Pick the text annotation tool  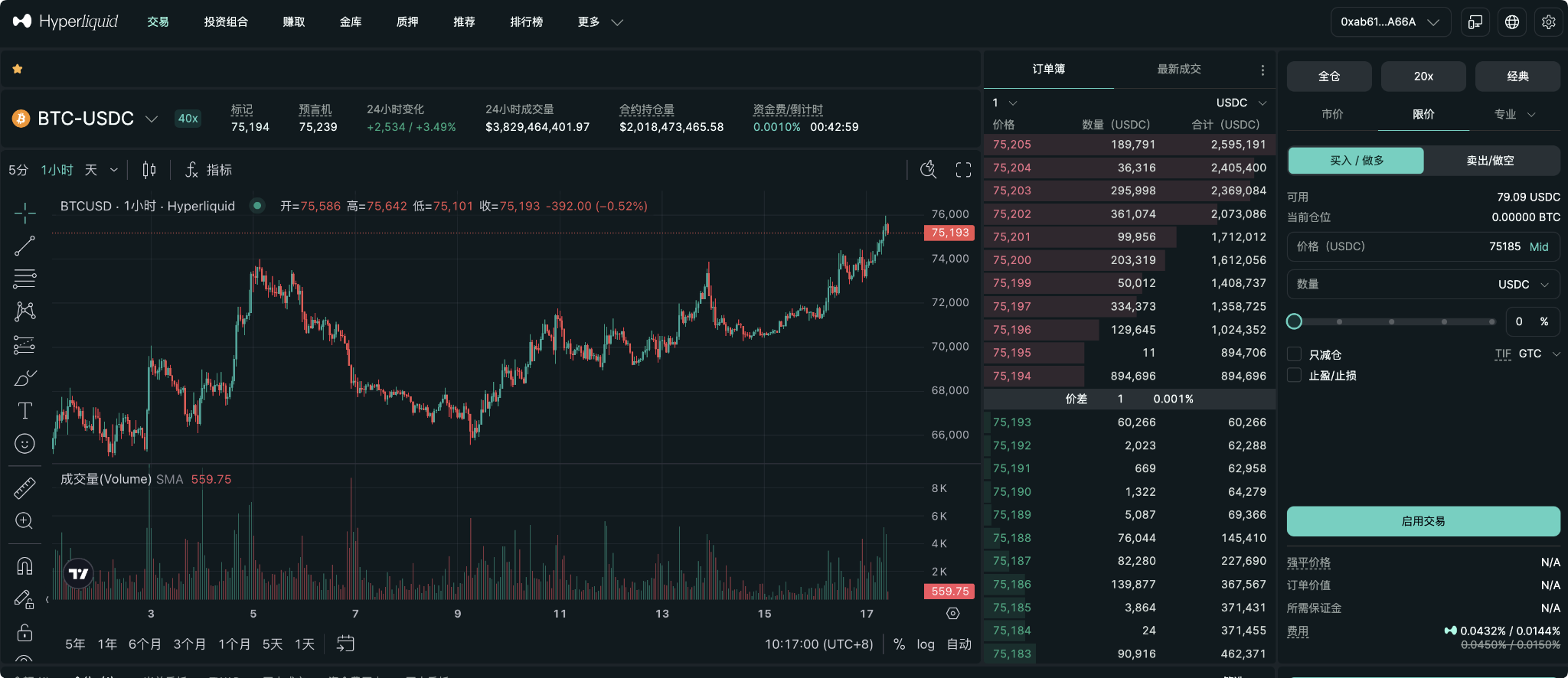coord(24,411)
